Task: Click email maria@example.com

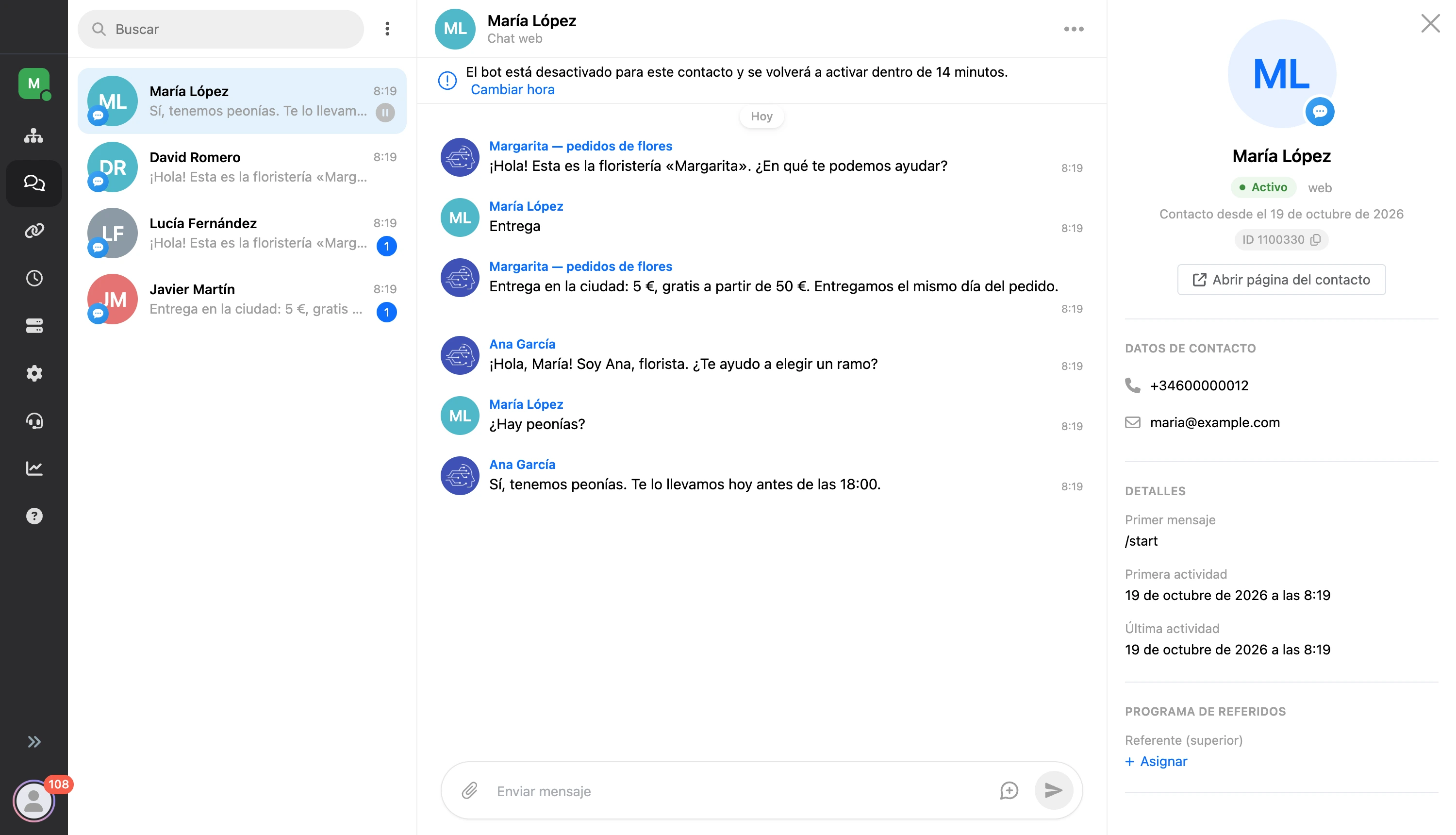Action: tap(1215, 422)
